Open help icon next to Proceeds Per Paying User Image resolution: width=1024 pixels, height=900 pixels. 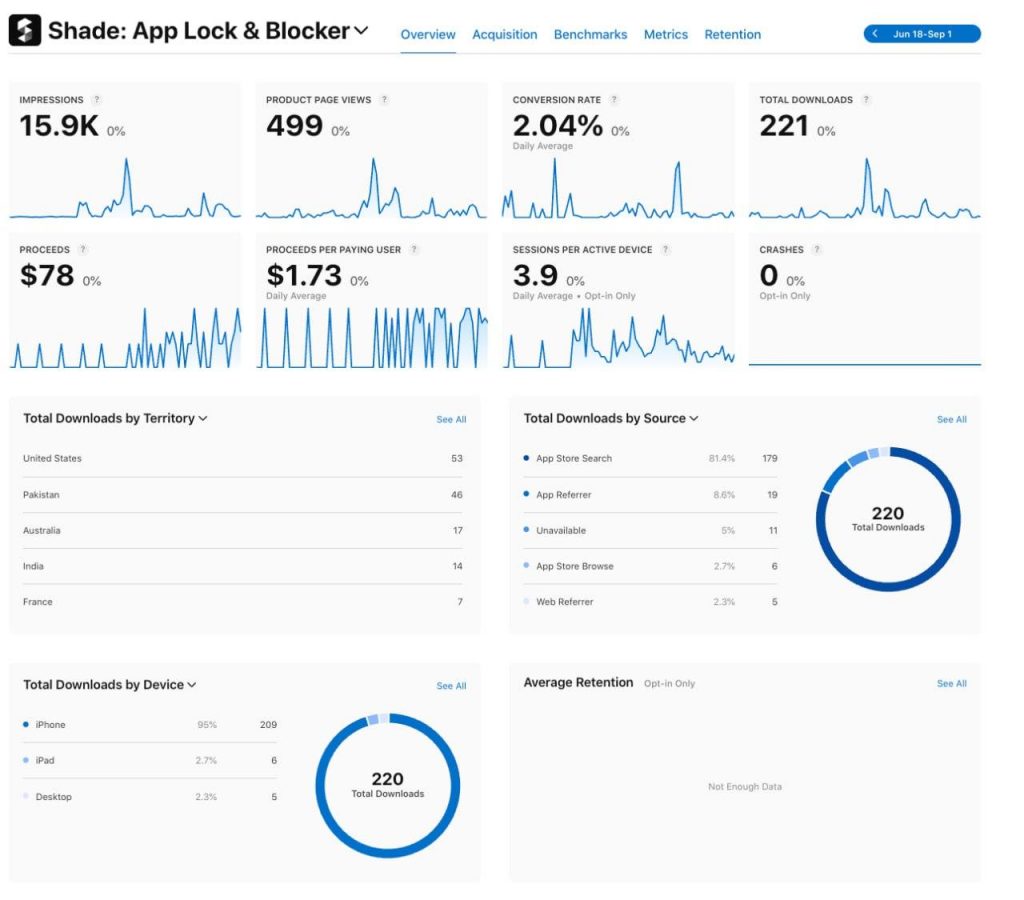[x=414, y=249]
